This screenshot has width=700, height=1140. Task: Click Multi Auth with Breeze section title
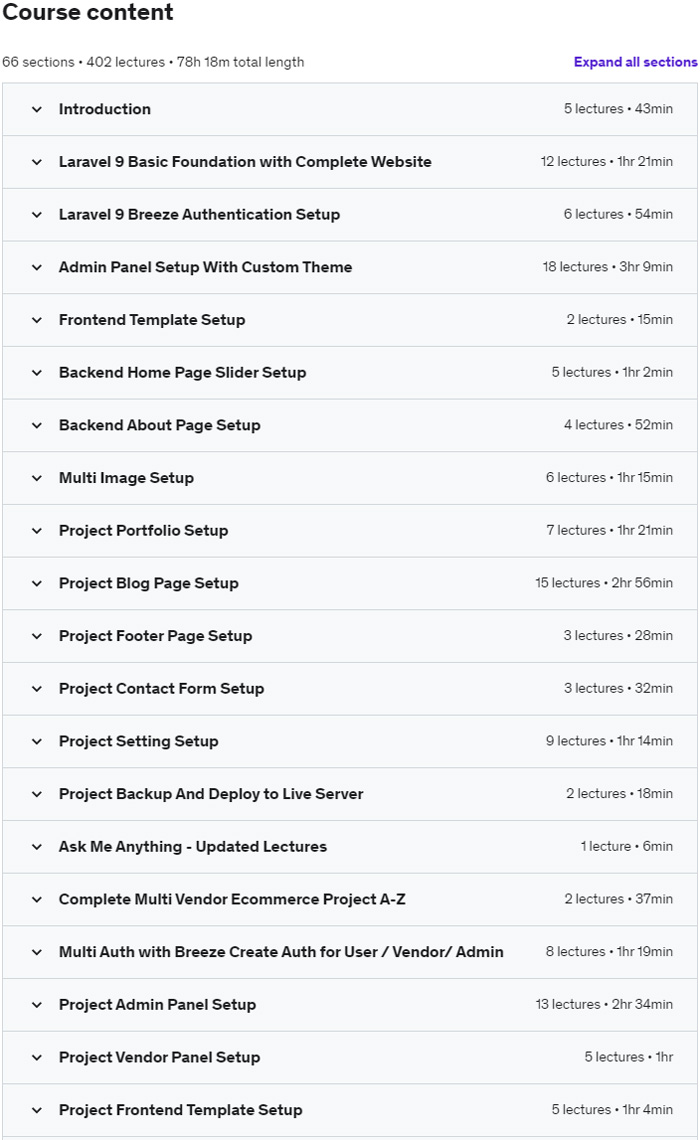[x=281, y=952]
